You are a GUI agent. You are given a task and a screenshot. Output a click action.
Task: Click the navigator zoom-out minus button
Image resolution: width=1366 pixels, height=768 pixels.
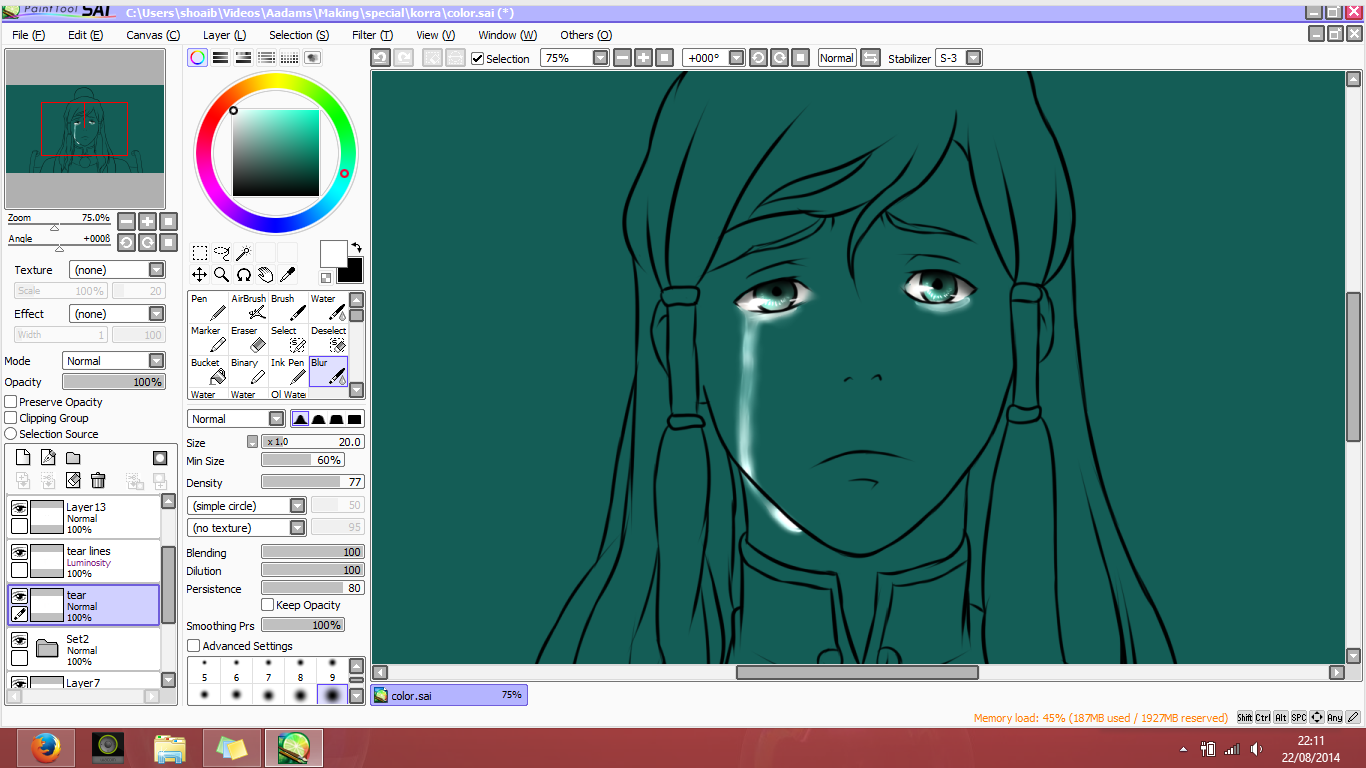click(x=126, y=221)
